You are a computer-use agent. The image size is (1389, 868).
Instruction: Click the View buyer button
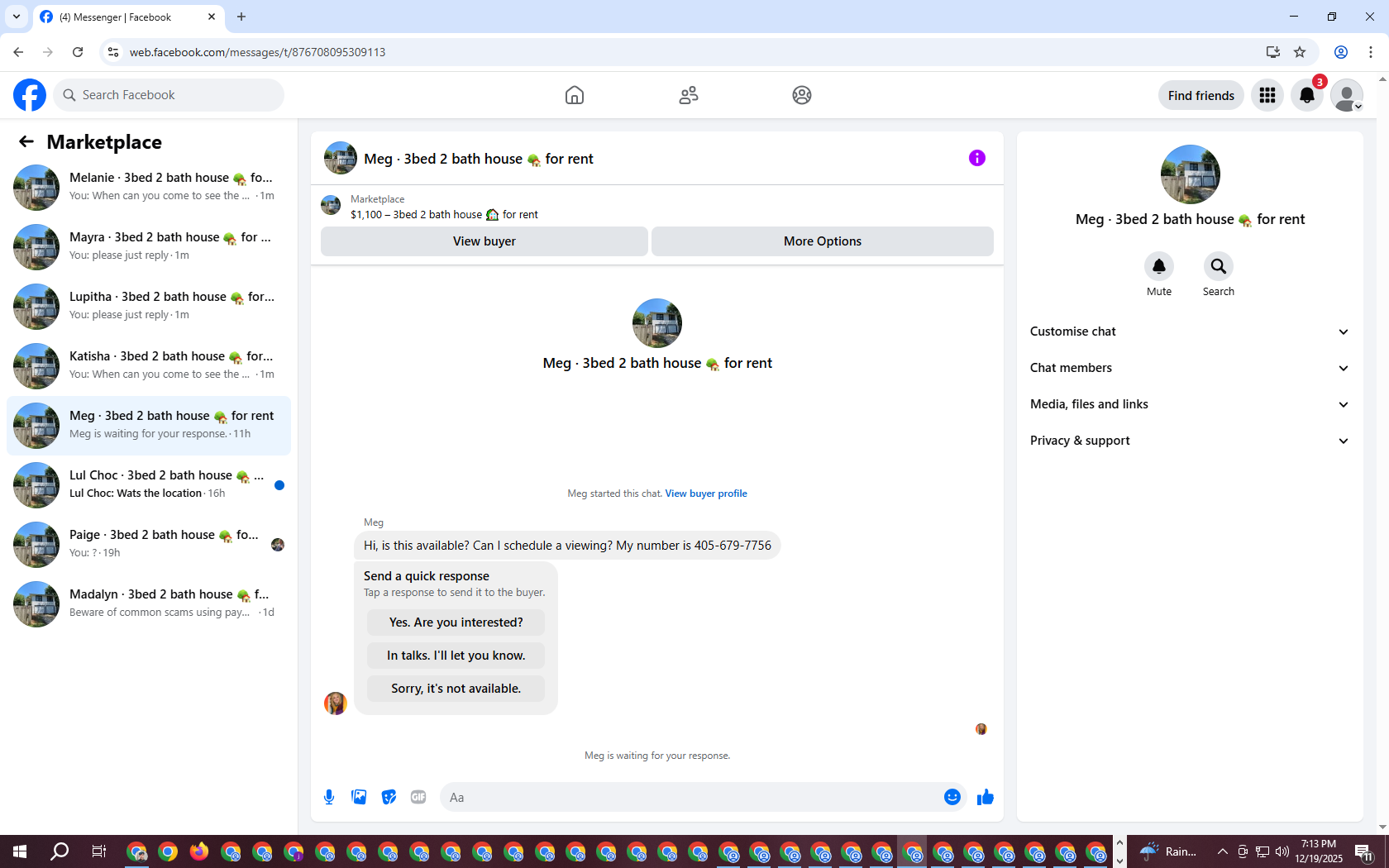click(x=484, y=241)
